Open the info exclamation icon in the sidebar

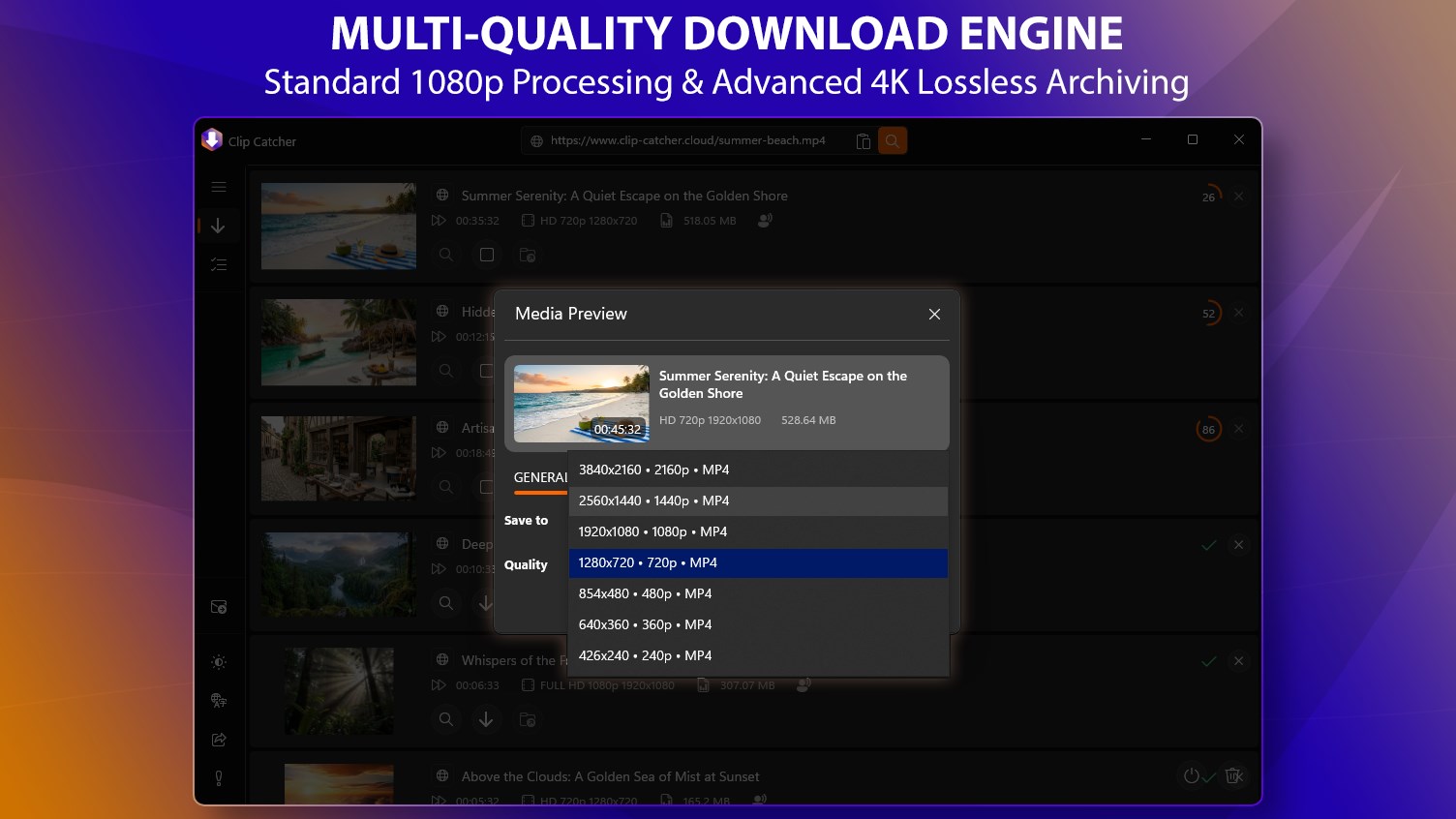point(219,778)
